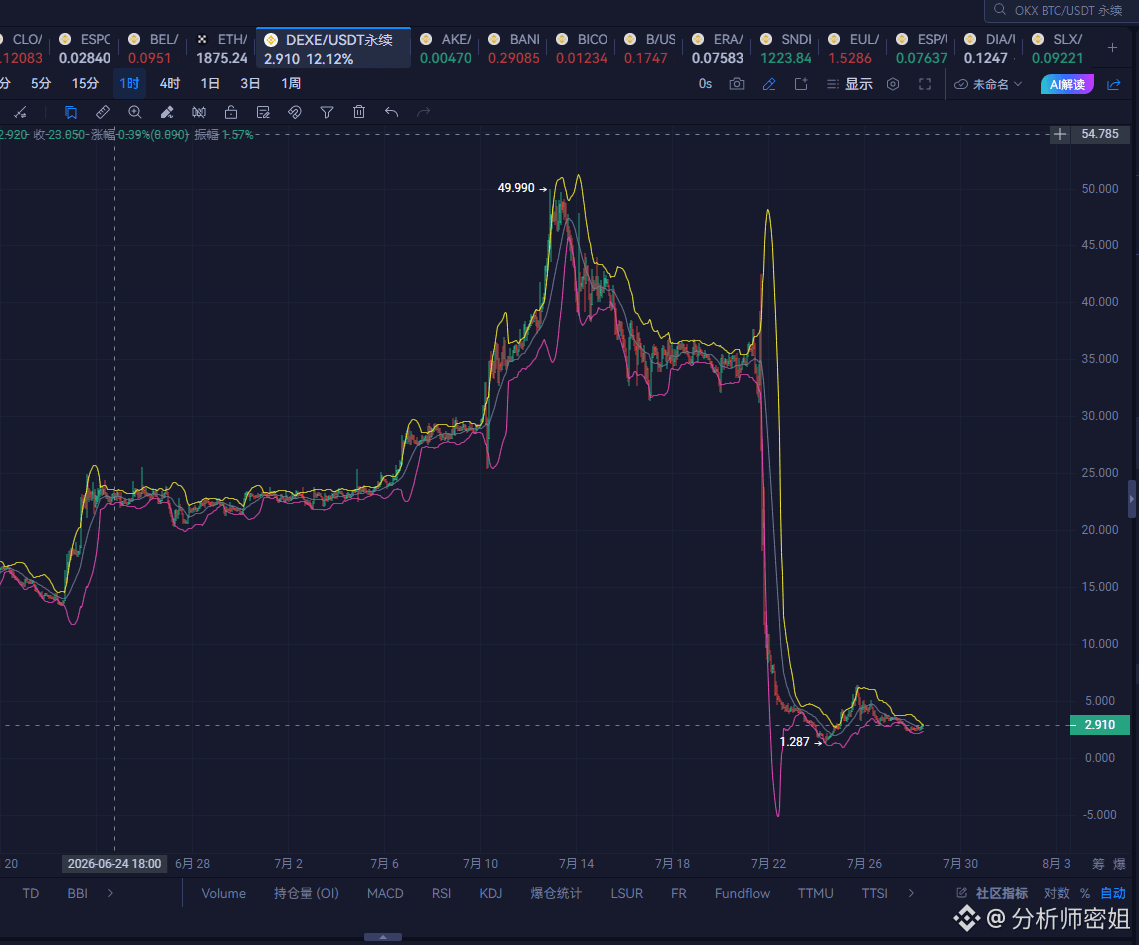Switch to the BICO symbol tab

(x=582, y=48)
